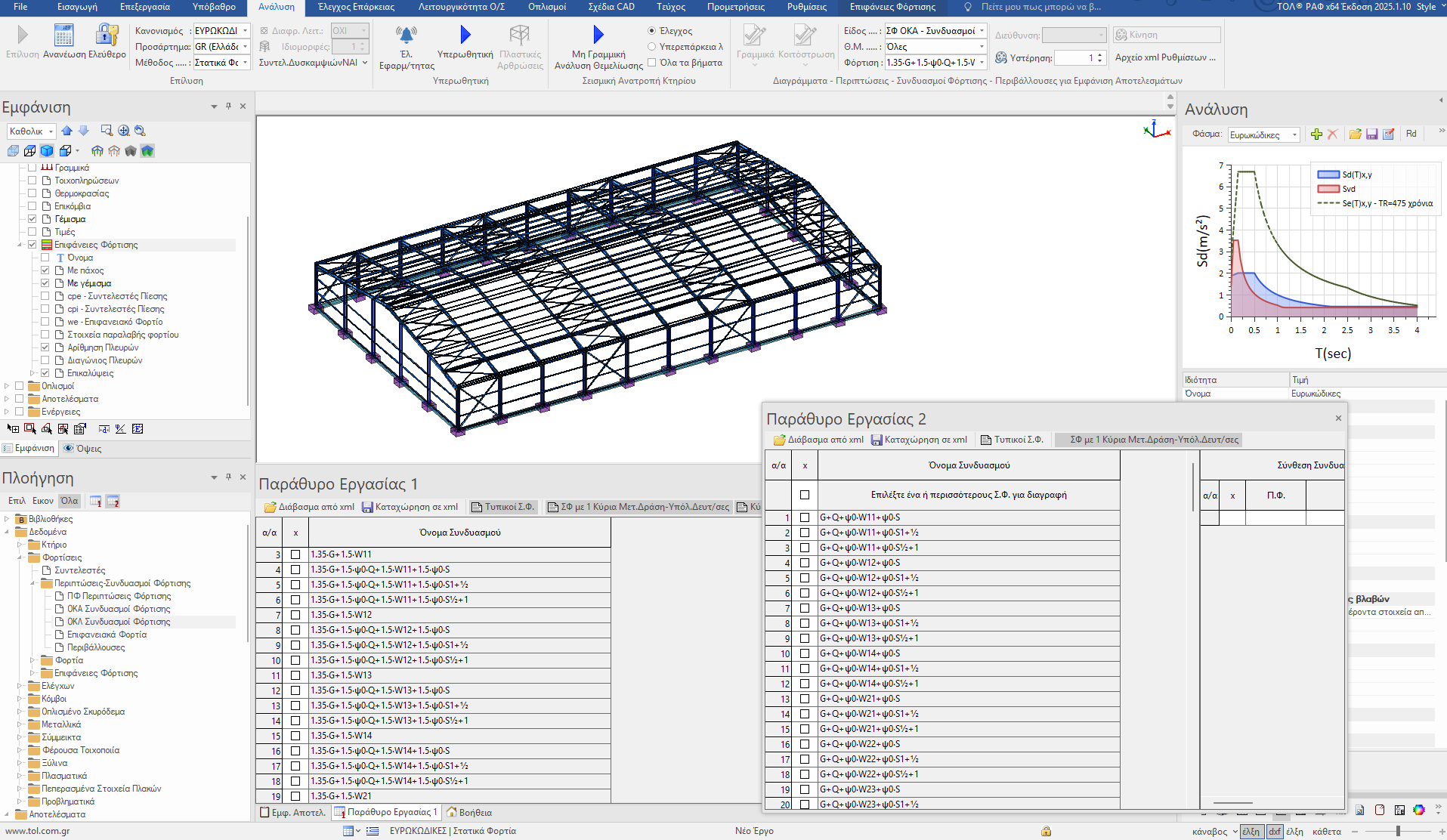Screen dimensions: 1447x840
Task: Click Διάβασμα από xml in Παράθυρο Εργασίας 1
Action: (x=308, y=507)
